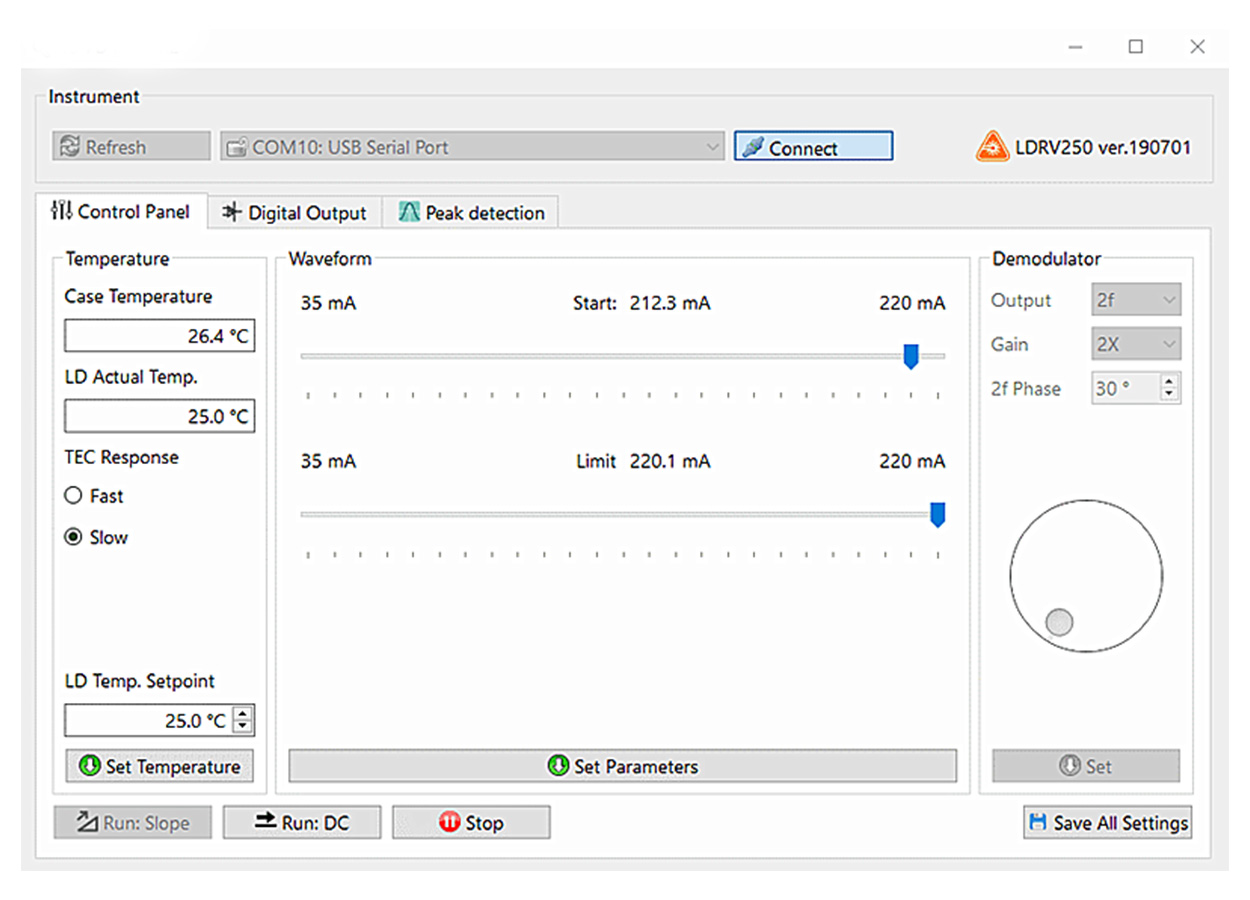Increase LD Temp. Setpoint with up arrow

pos(244,713)
